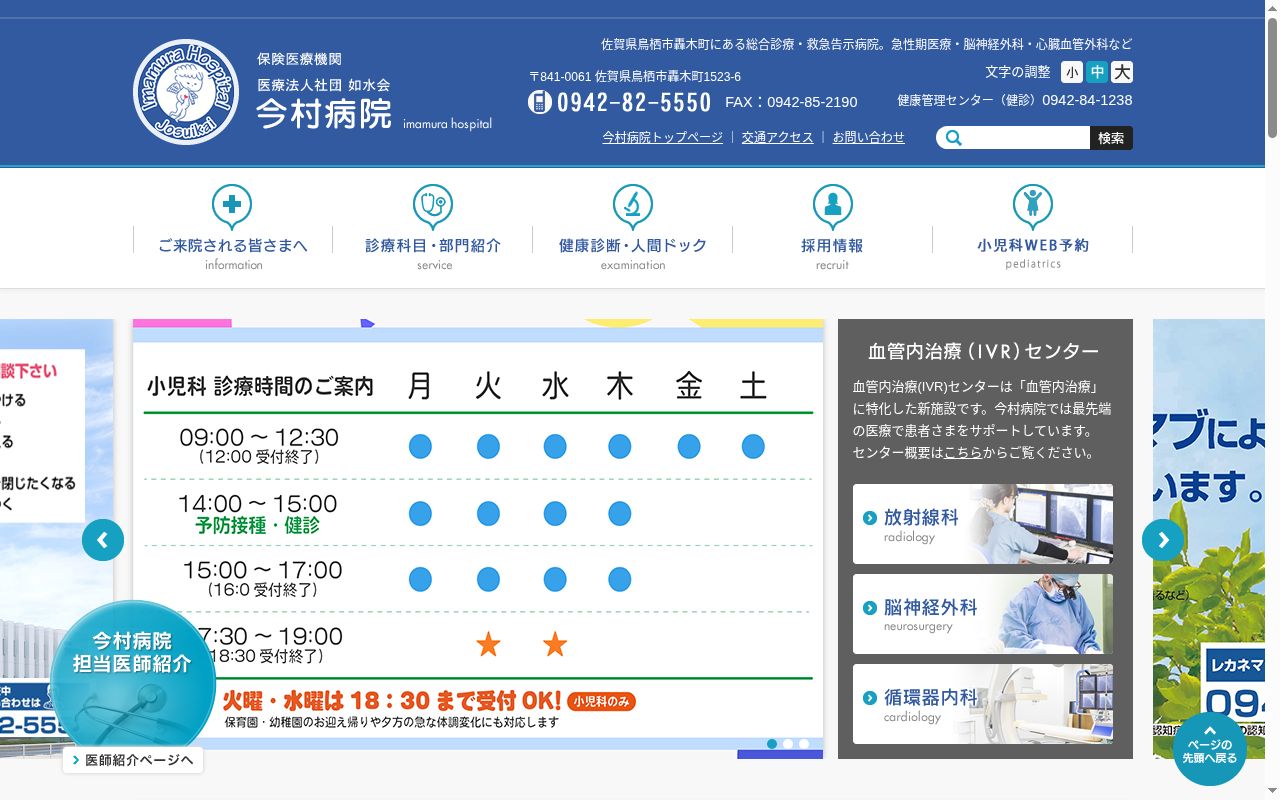The width and height of the screenshot is (1280, 800).
Task: Select the first carousel pagination dot
Action: (x=772, y=744)
